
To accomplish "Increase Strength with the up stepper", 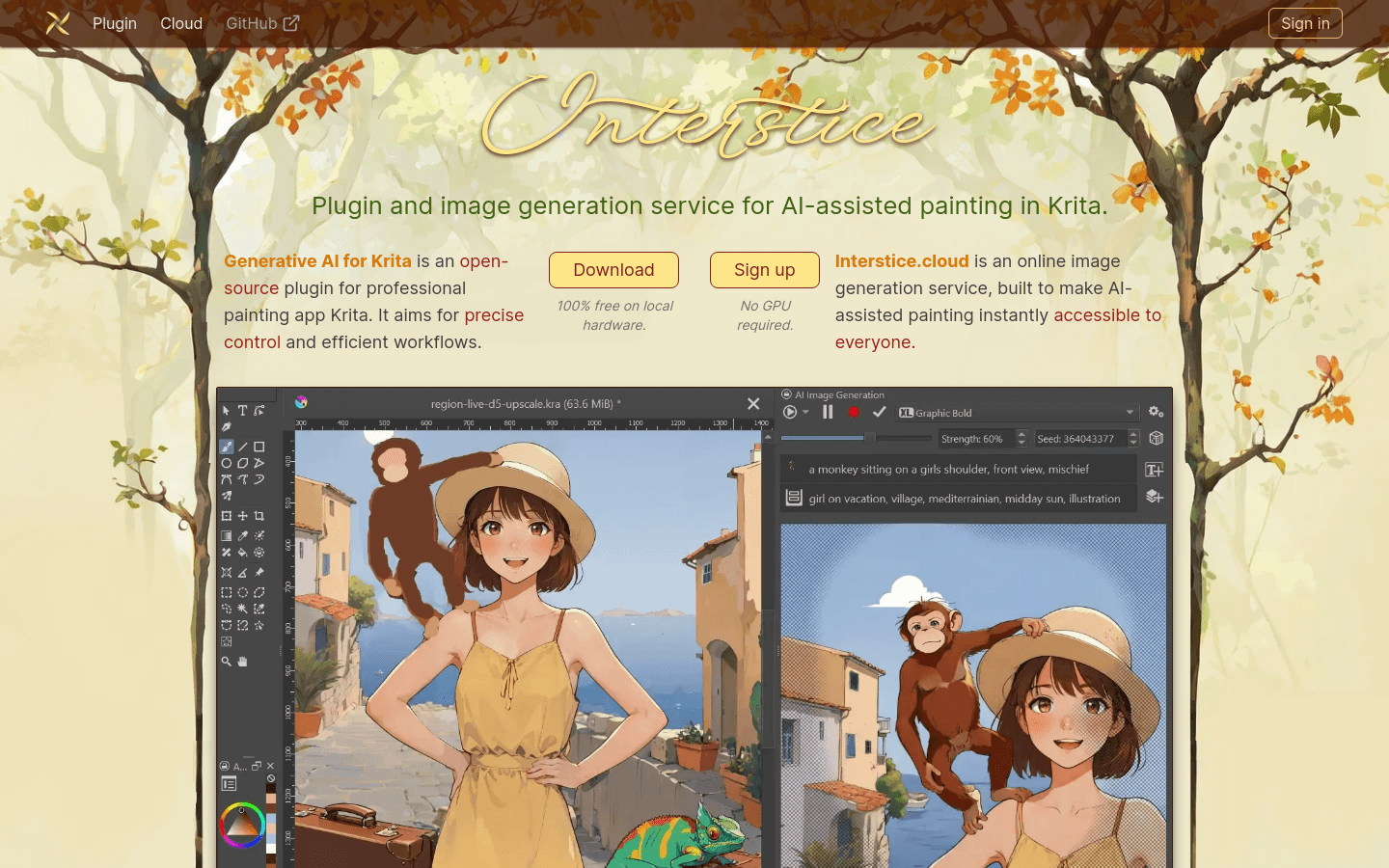I will click(x=1021, y=434).
